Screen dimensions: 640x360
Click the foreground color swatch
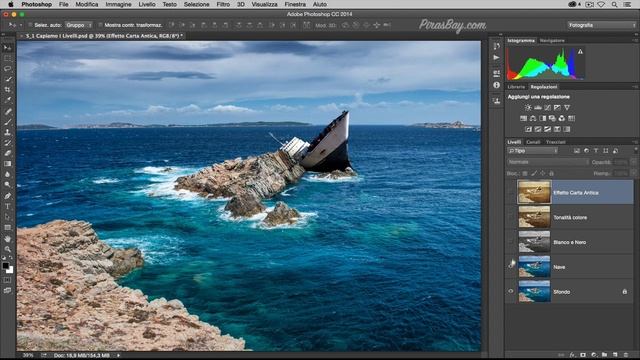[x=5, y=266]
